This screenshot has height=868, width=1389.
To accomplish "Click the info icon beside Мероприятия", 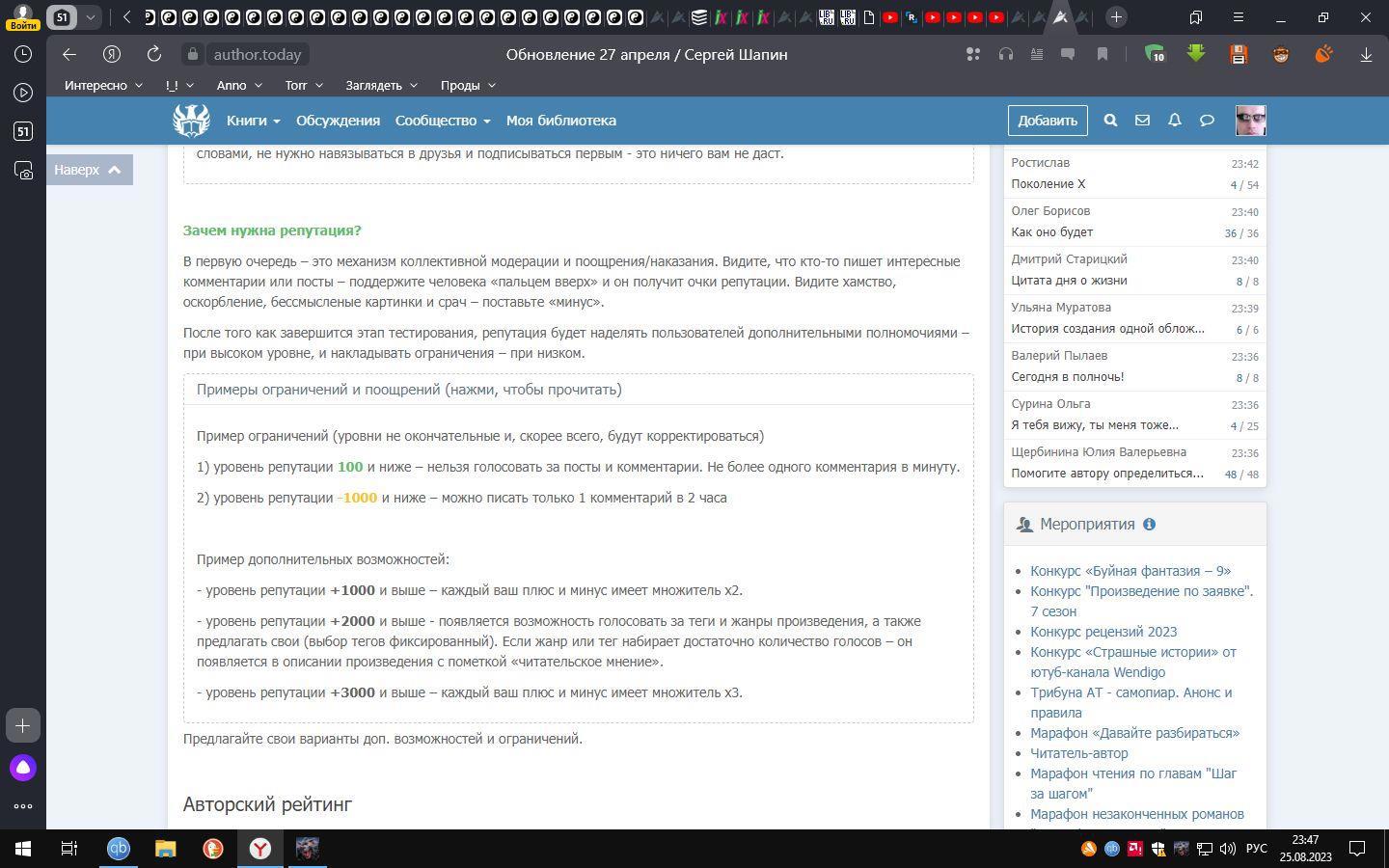I will (x=1149, y=525).
